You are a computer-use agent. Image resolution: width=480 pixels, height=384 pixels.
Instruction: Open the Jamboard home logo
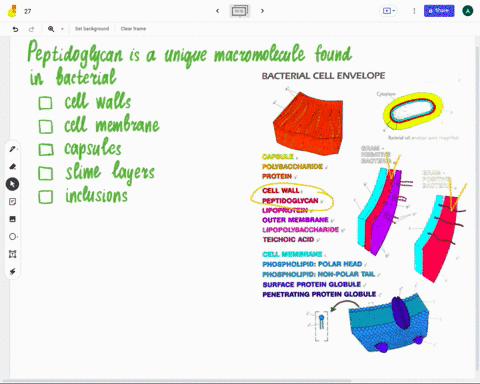pyautogui.click(x=12, y=11)
